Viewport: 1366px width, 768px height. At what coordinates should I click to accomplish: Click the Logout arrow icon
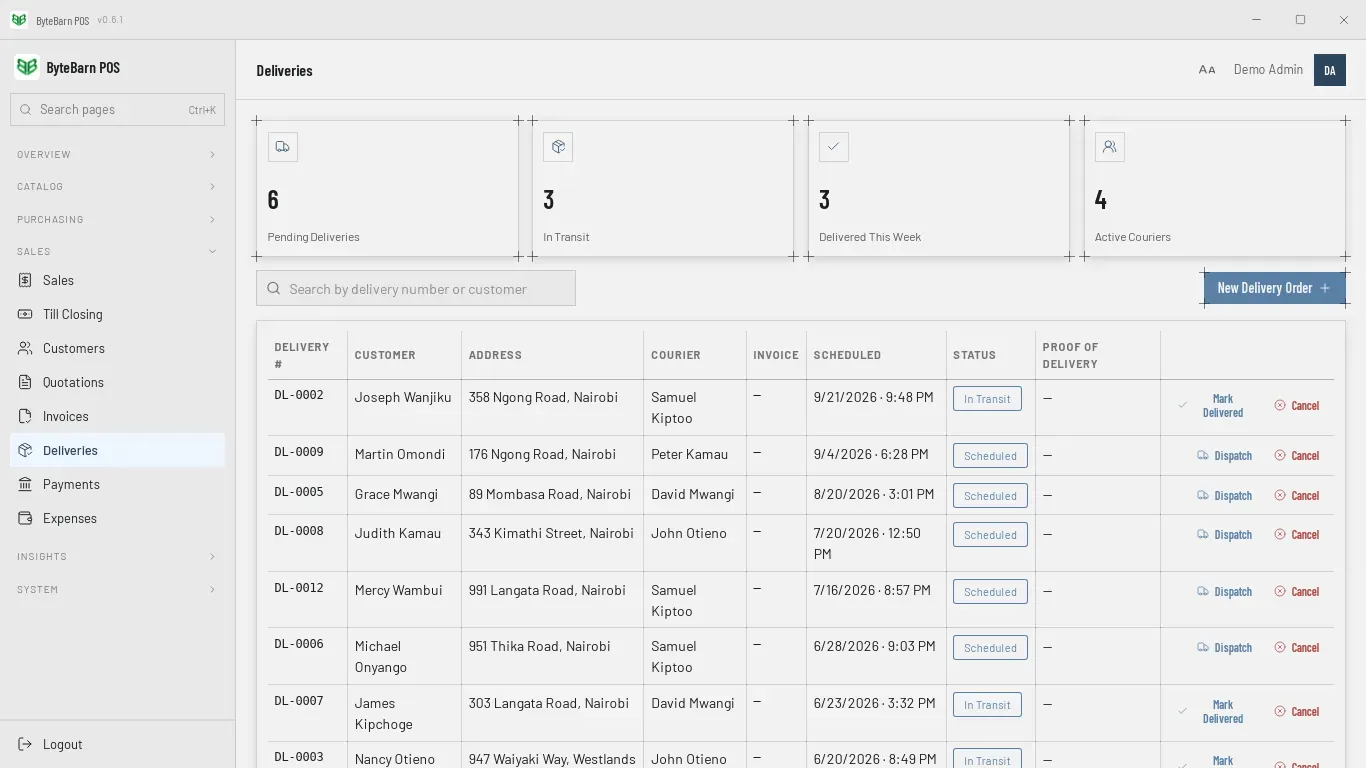[25, 744]
